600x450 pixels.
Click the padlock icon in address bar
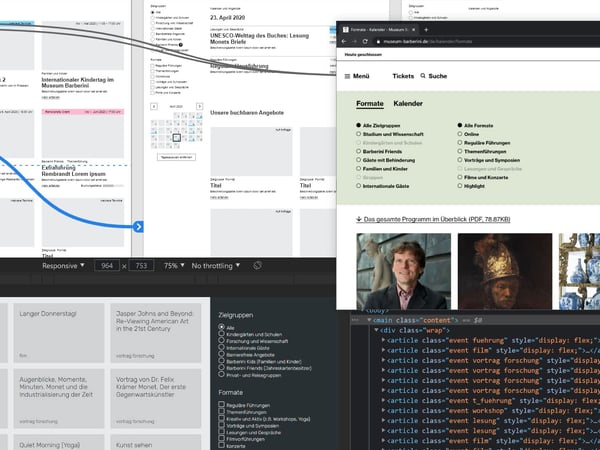(x=378, y=41)
